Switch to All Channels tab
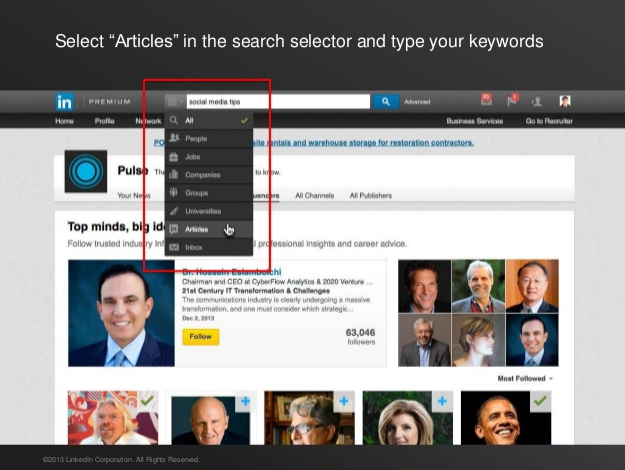The image size is (625, 470). [314, 195]
